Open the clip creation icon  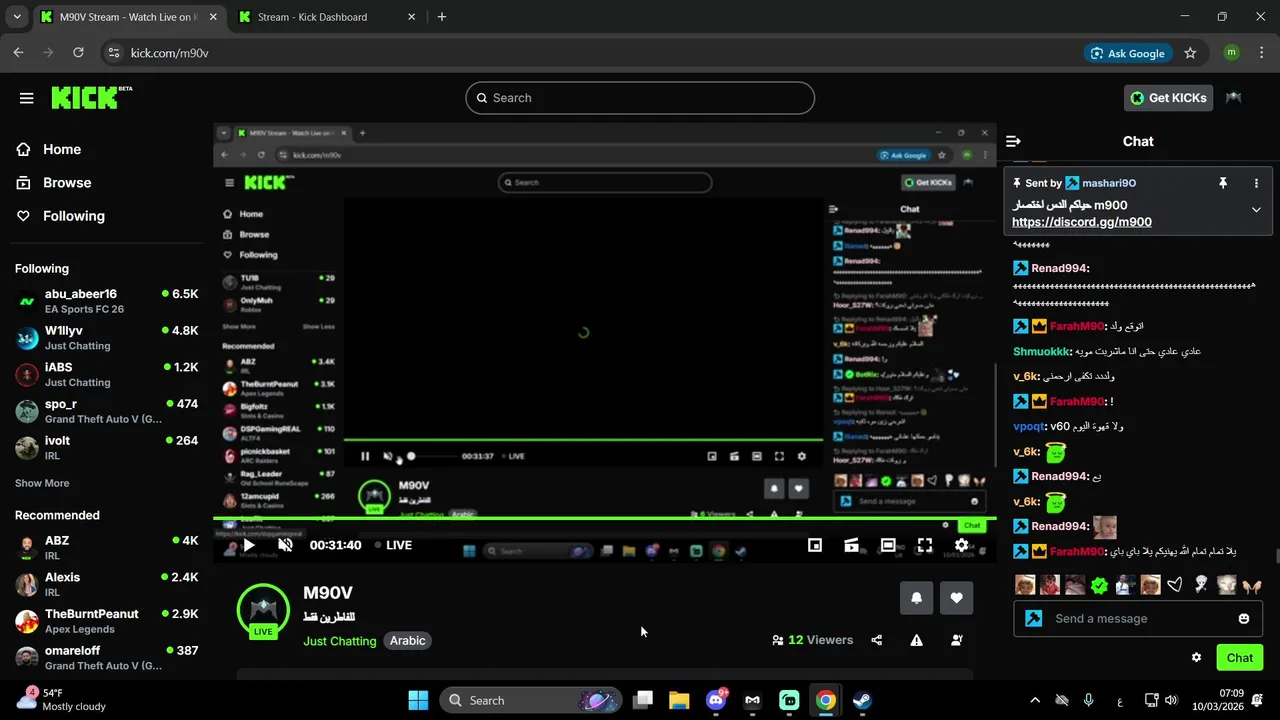point(852,545)
